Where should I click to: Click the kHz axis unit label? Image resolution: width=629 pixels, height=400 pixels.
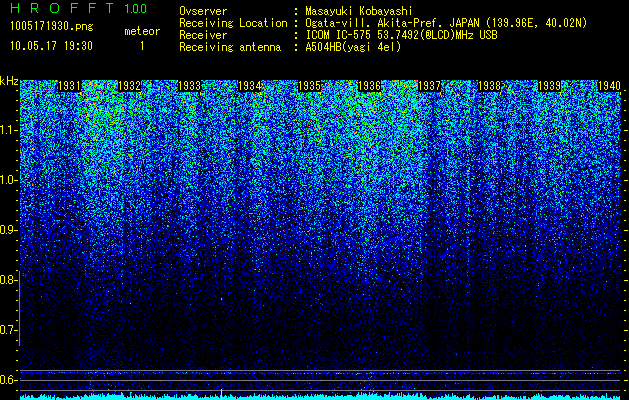(9, 81)
